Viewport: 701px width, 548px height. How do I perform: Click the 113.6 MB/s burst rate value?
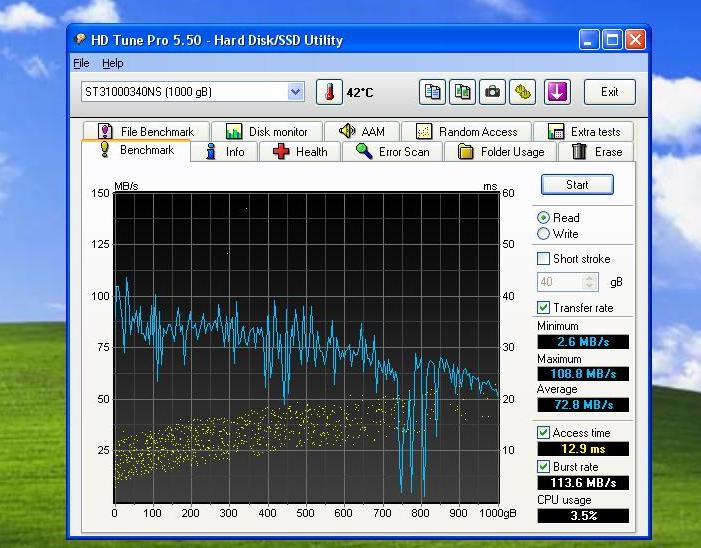[x=583, y=483]
